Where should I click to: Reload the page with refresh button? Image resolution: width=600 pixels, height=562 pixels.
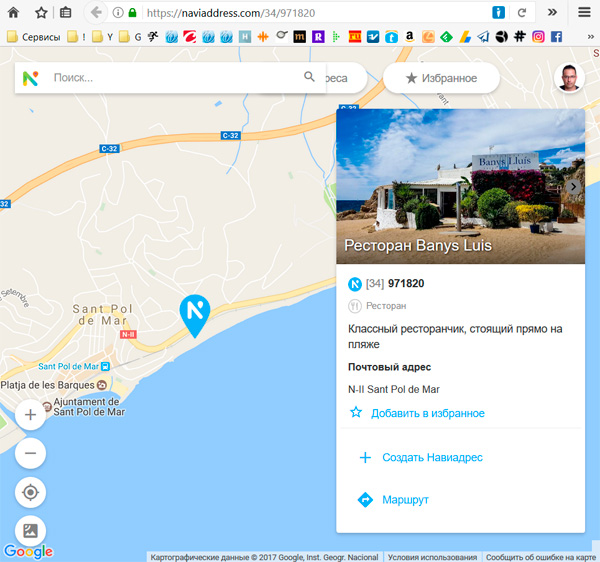click(x=521, y=13)
